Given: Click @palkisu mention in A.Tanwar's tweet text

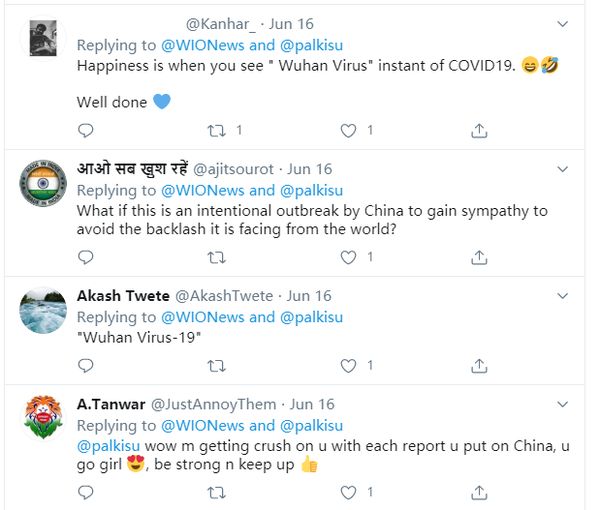Looking at the screenshot, I should point(109,445).
